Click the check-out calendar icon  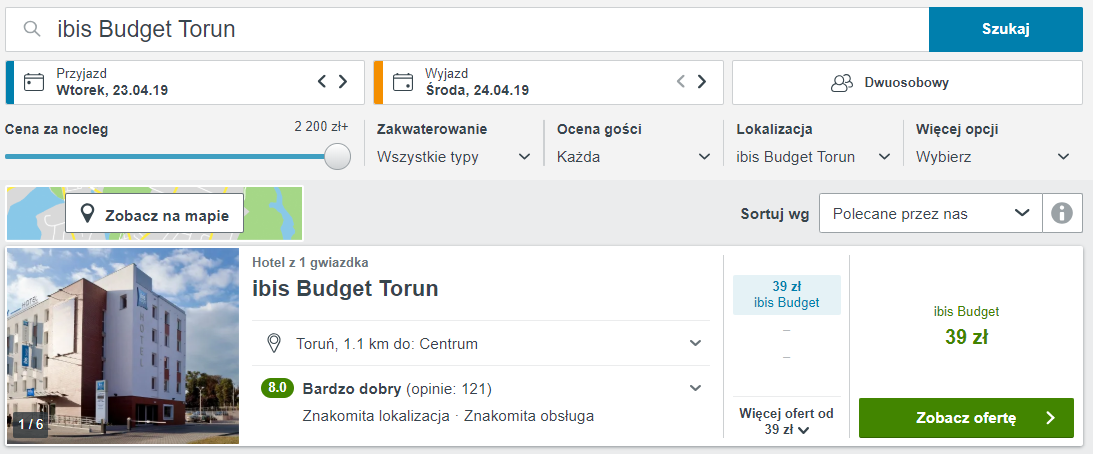(403, 82)
